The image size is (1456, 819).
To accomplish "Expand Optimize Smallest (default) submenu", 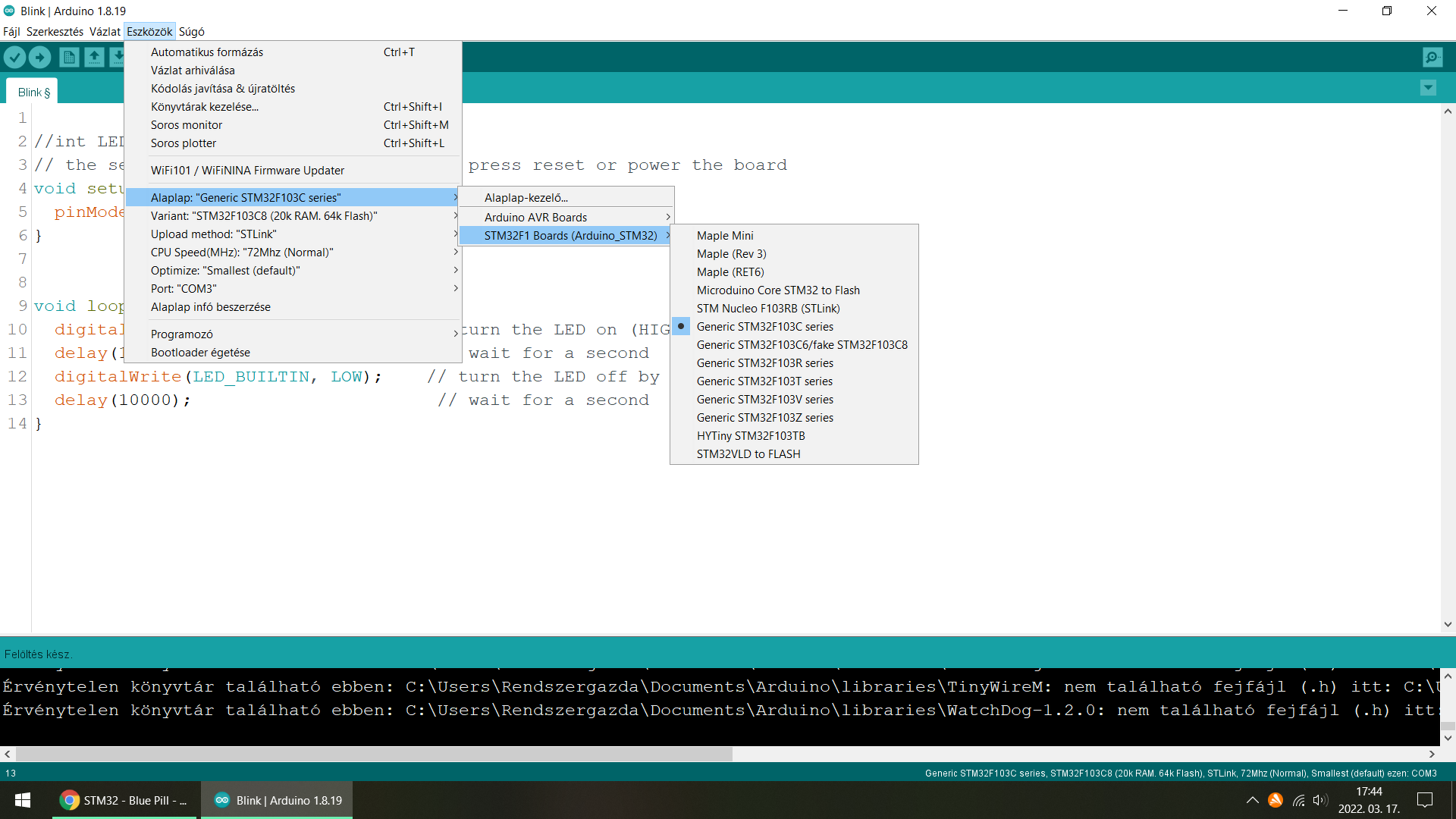I will 293,271.
